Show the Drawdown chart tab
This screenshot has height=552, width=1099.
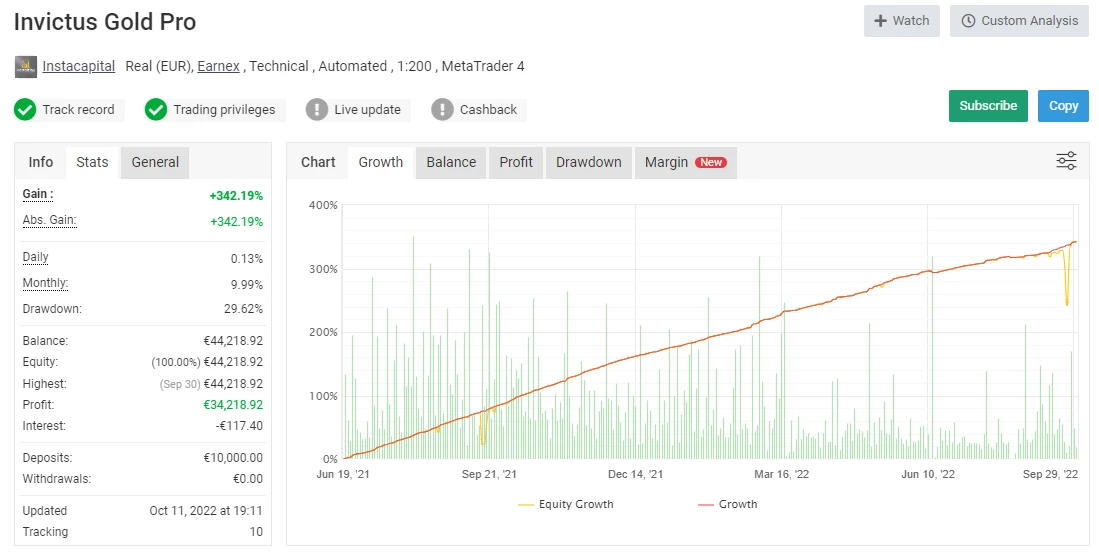[x=588, y=162]
